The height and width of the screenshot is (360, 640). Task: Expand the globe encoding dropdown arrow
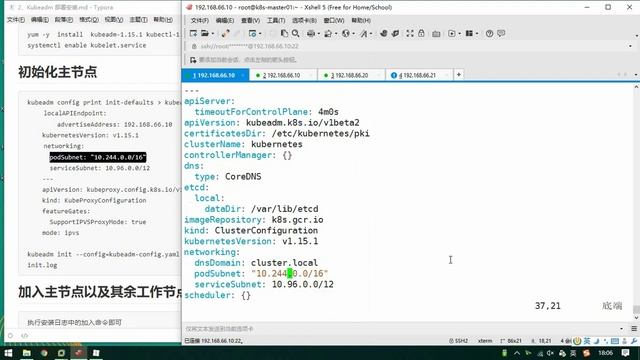(x=353, y=34)
